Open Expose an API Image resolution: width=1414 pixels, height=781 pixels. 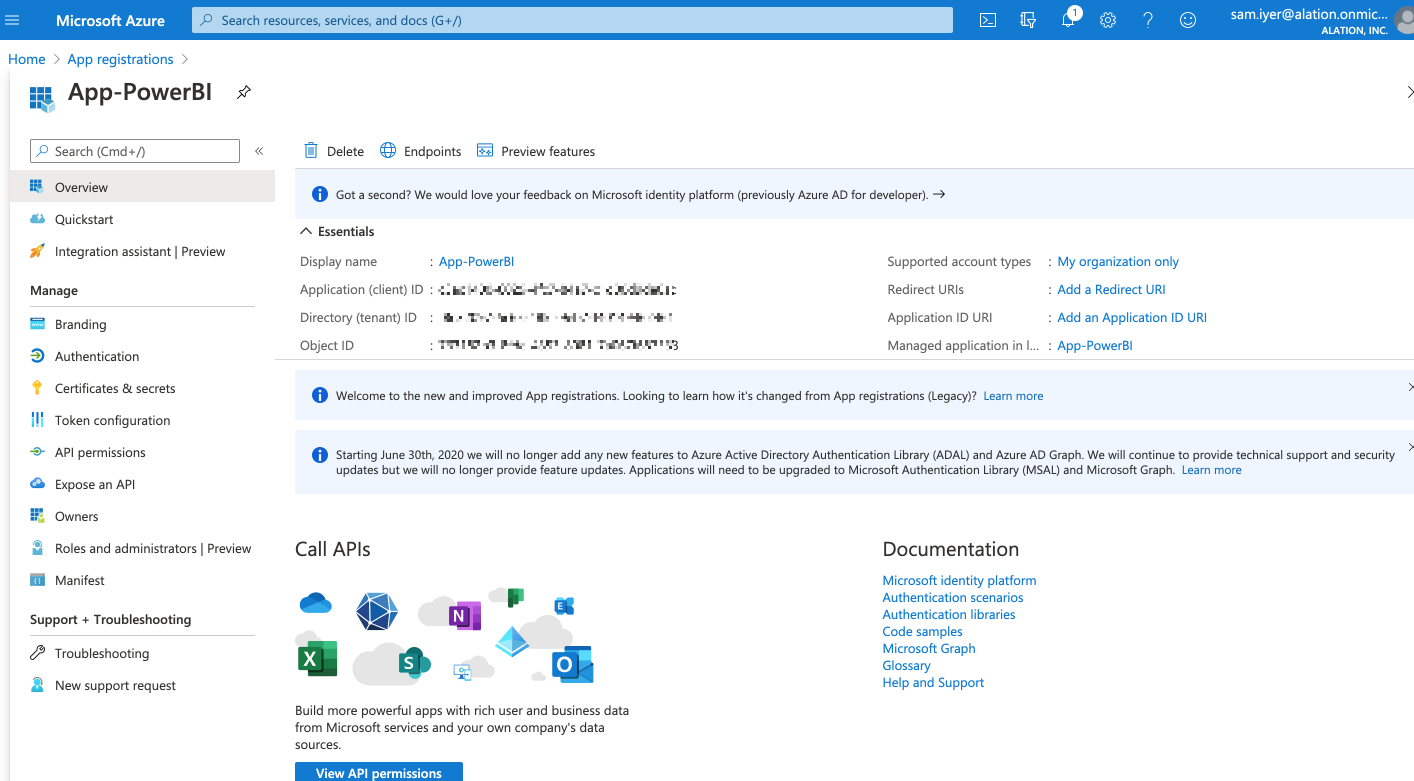click(142, 484)
